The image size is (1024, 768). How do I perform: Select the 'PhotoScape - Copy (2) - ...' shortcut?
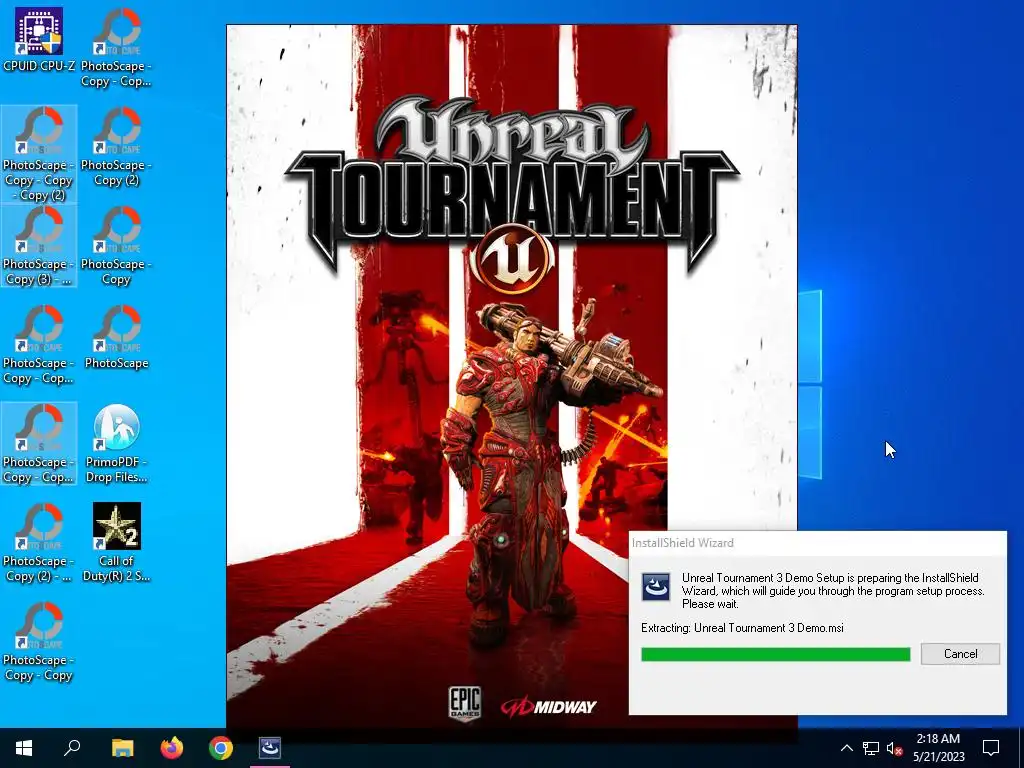pyautogui.click(x=39, y=542)
